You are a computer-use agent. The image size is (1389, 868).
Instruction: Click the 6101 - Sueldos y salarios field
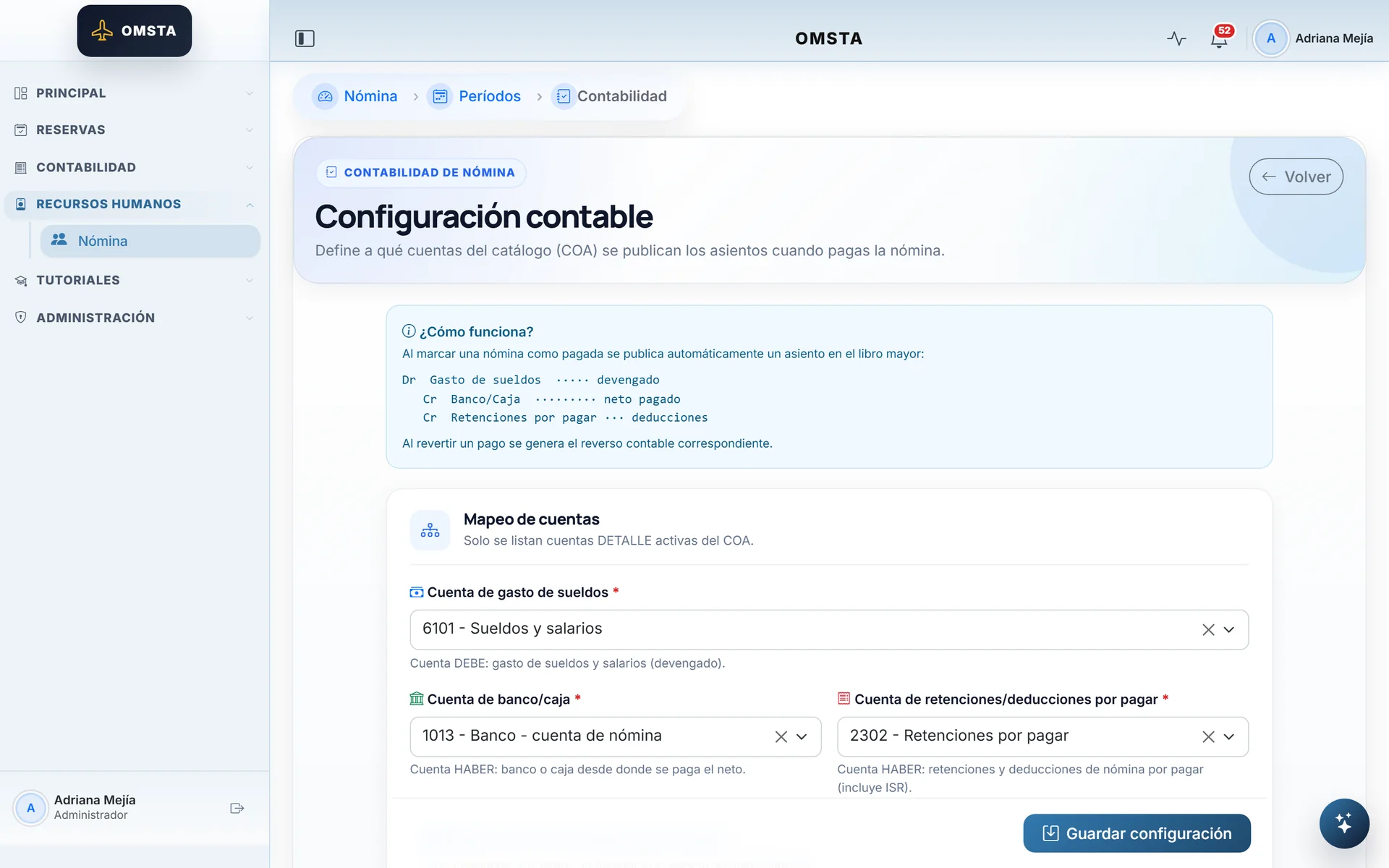coord(829,630)
